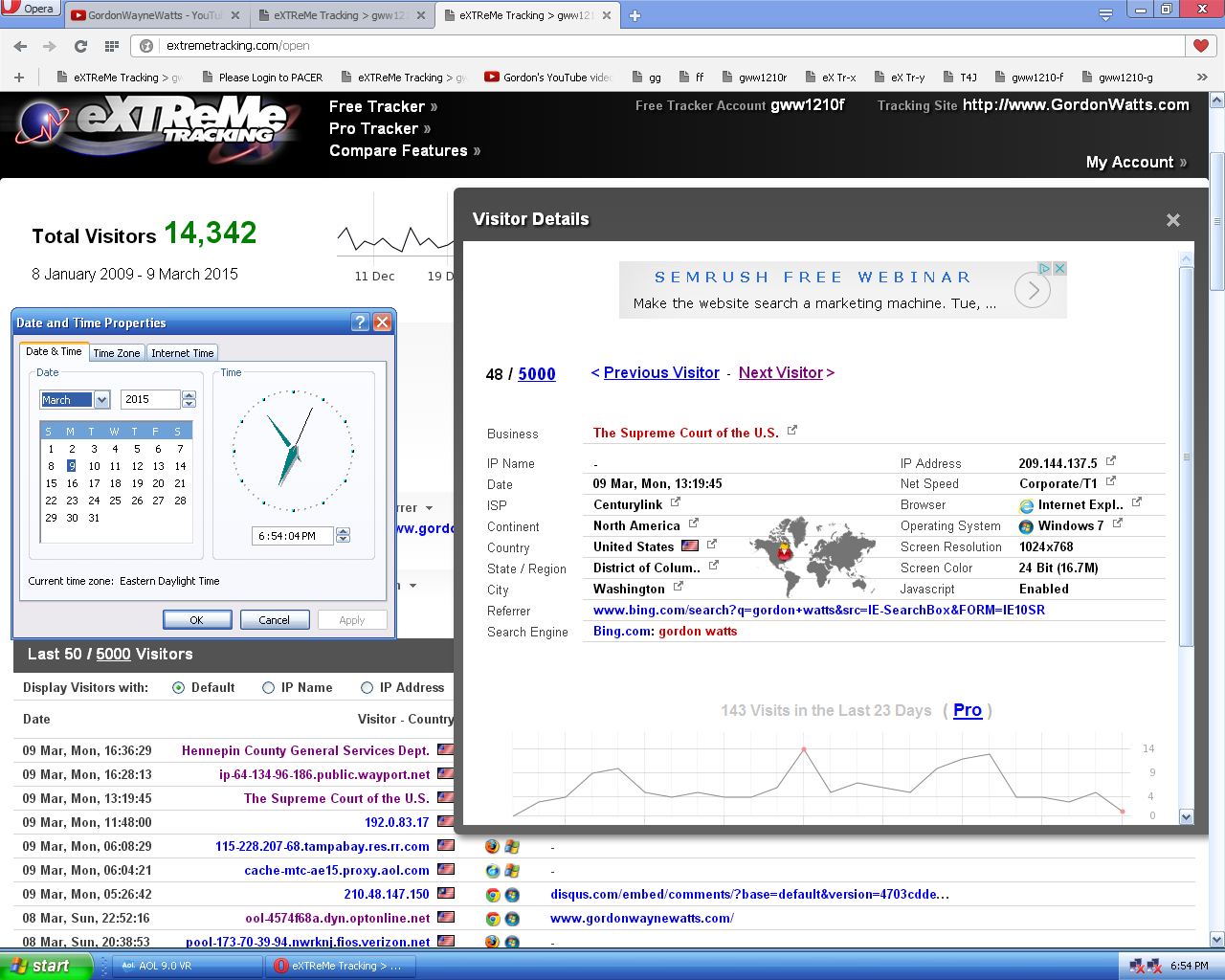Open the My Account link

coord(1136,162)
